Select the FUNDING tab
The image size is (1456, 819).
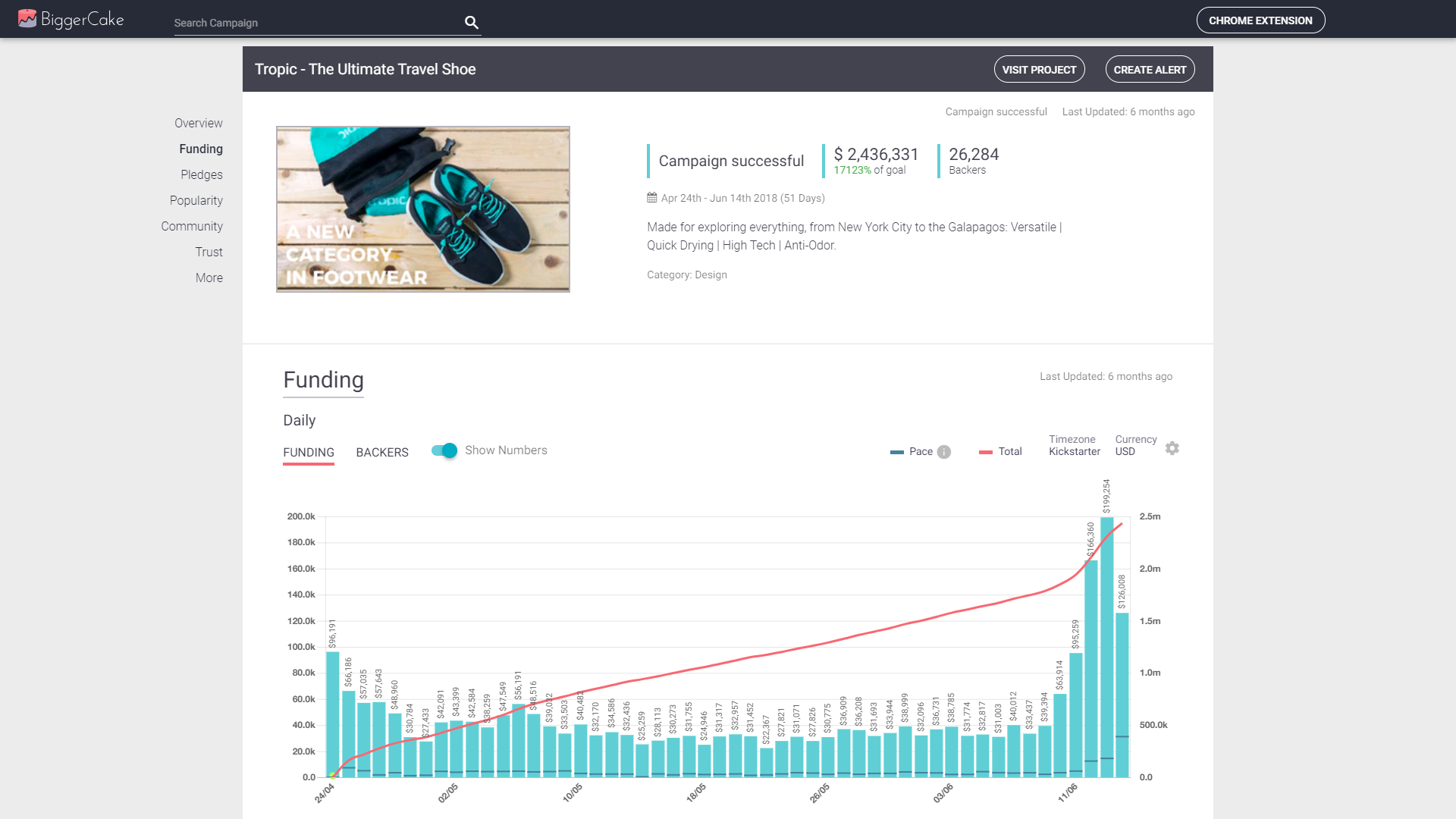pos(308,453)
